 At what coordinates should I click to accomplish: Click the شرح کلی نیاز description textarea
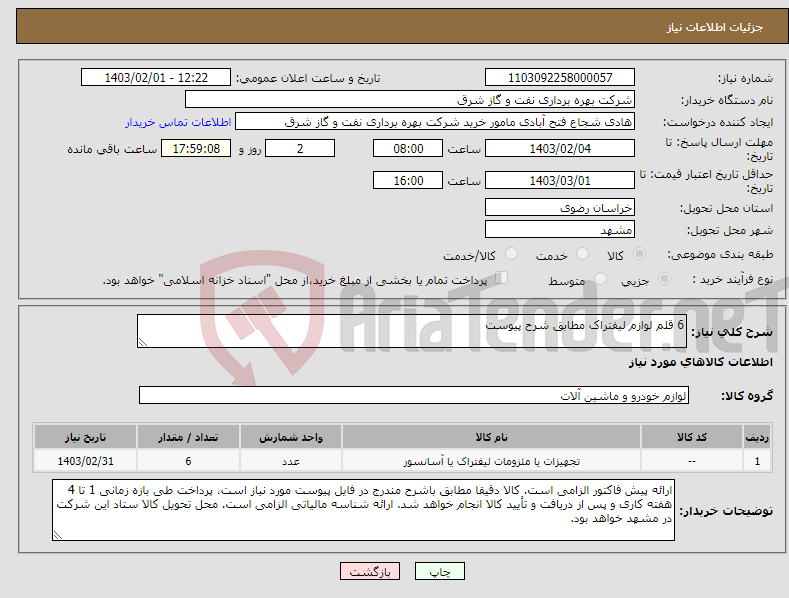point(412,331)
